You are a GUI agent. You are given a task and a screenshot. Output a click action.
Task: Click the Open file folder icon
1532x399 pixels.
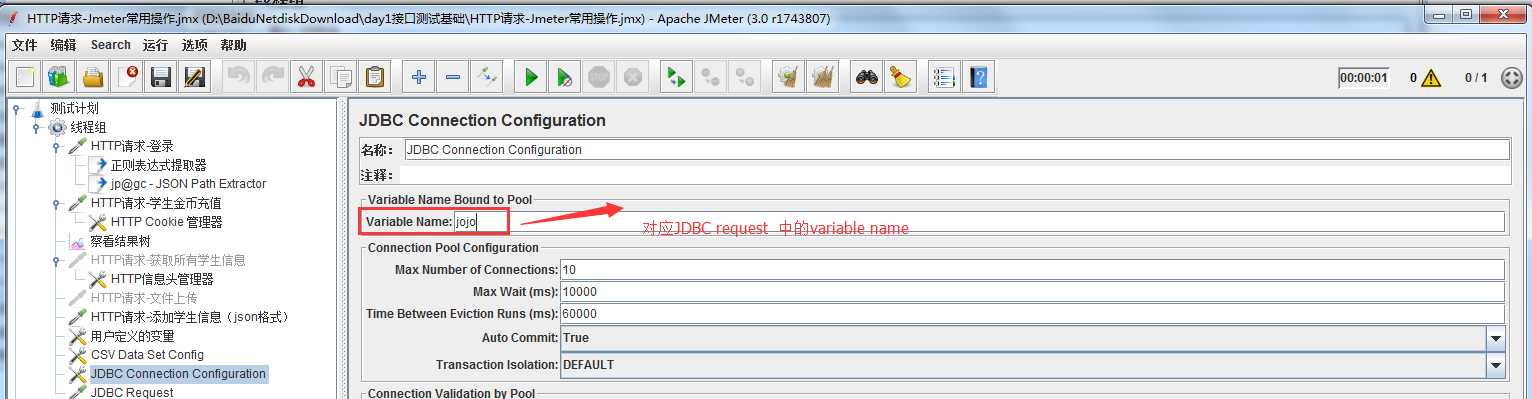[93, 77]
